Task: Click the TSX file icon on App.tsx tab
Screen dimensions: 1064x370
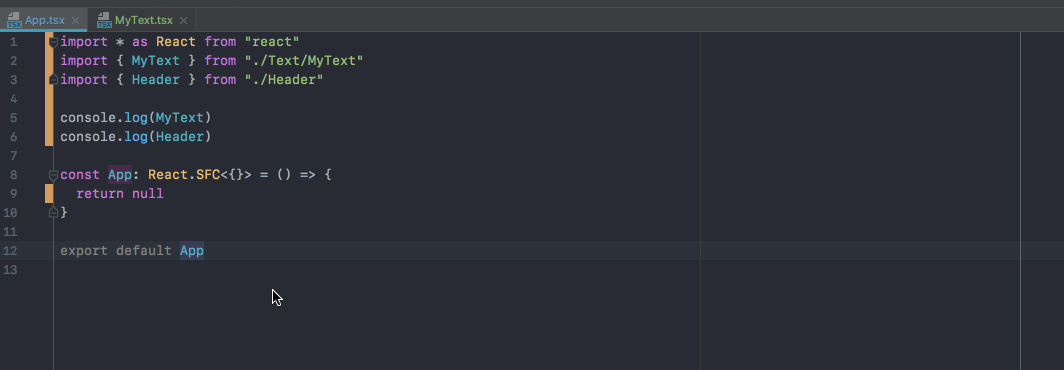Action: point(14,20)
